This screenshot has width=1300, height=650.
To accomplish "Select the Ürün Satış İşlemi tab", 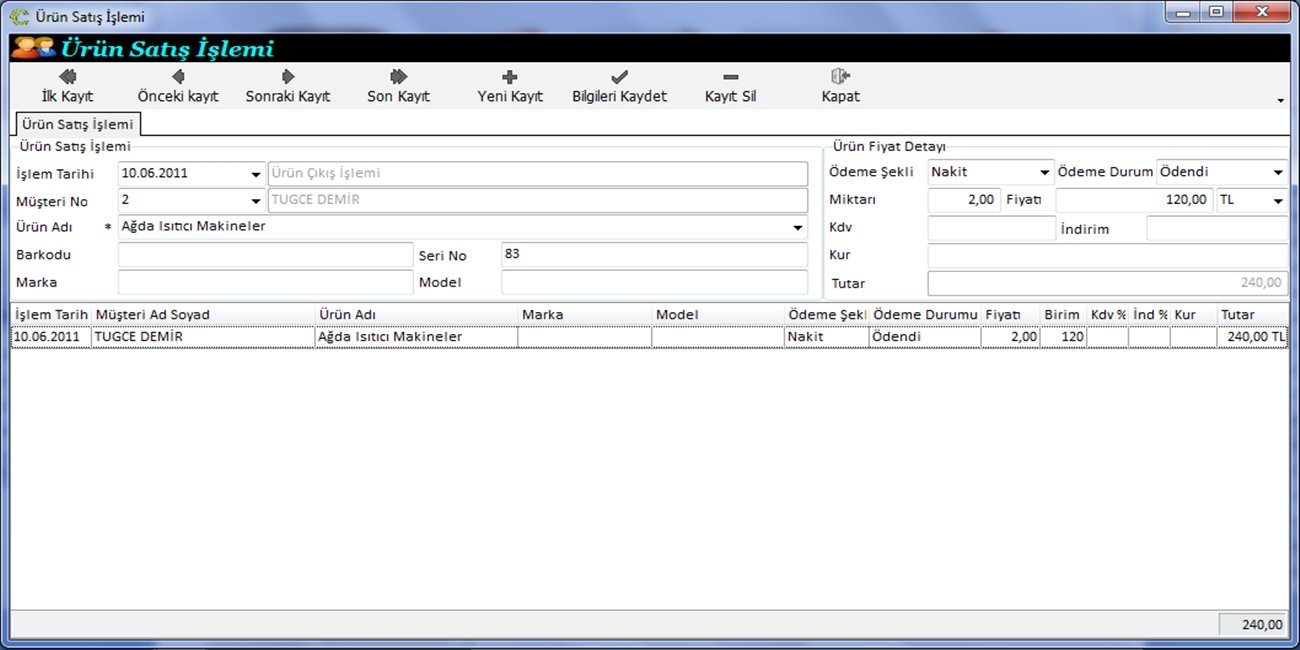I will click(x=77, y=124).
